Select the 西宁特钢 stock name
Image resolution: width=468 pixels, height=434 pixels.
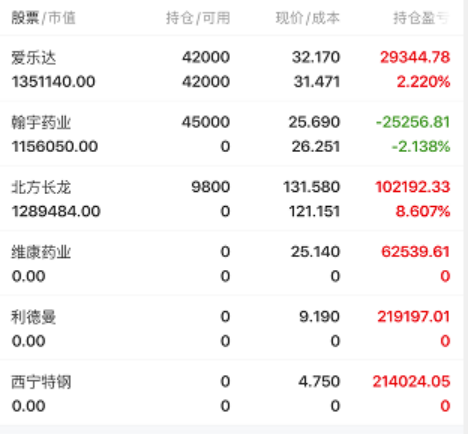point(41,382)
